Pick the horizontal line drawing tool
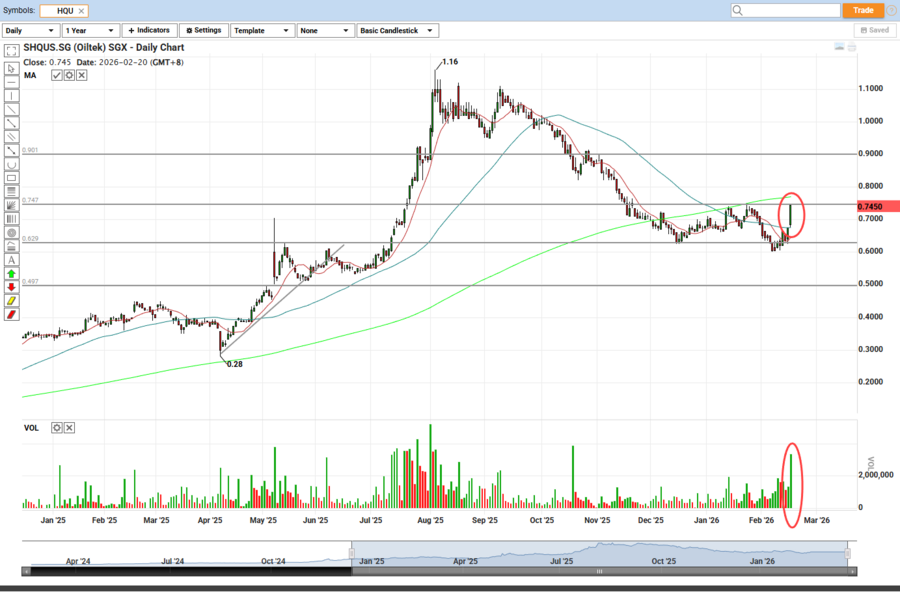The image size is (900, 592). coord(11,82)
